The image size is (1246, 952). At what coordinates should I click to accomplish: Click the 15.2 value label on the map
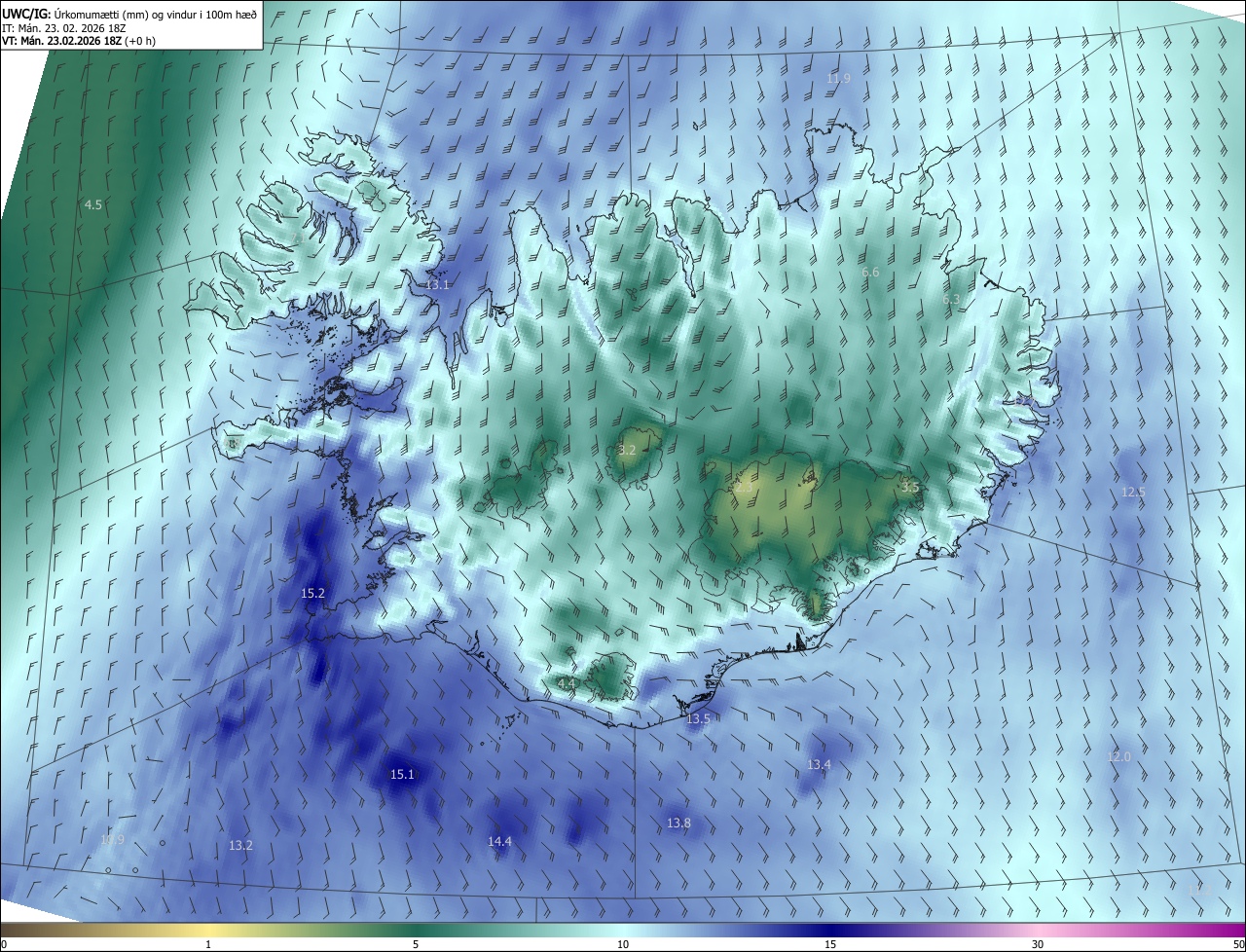(312, 593)
